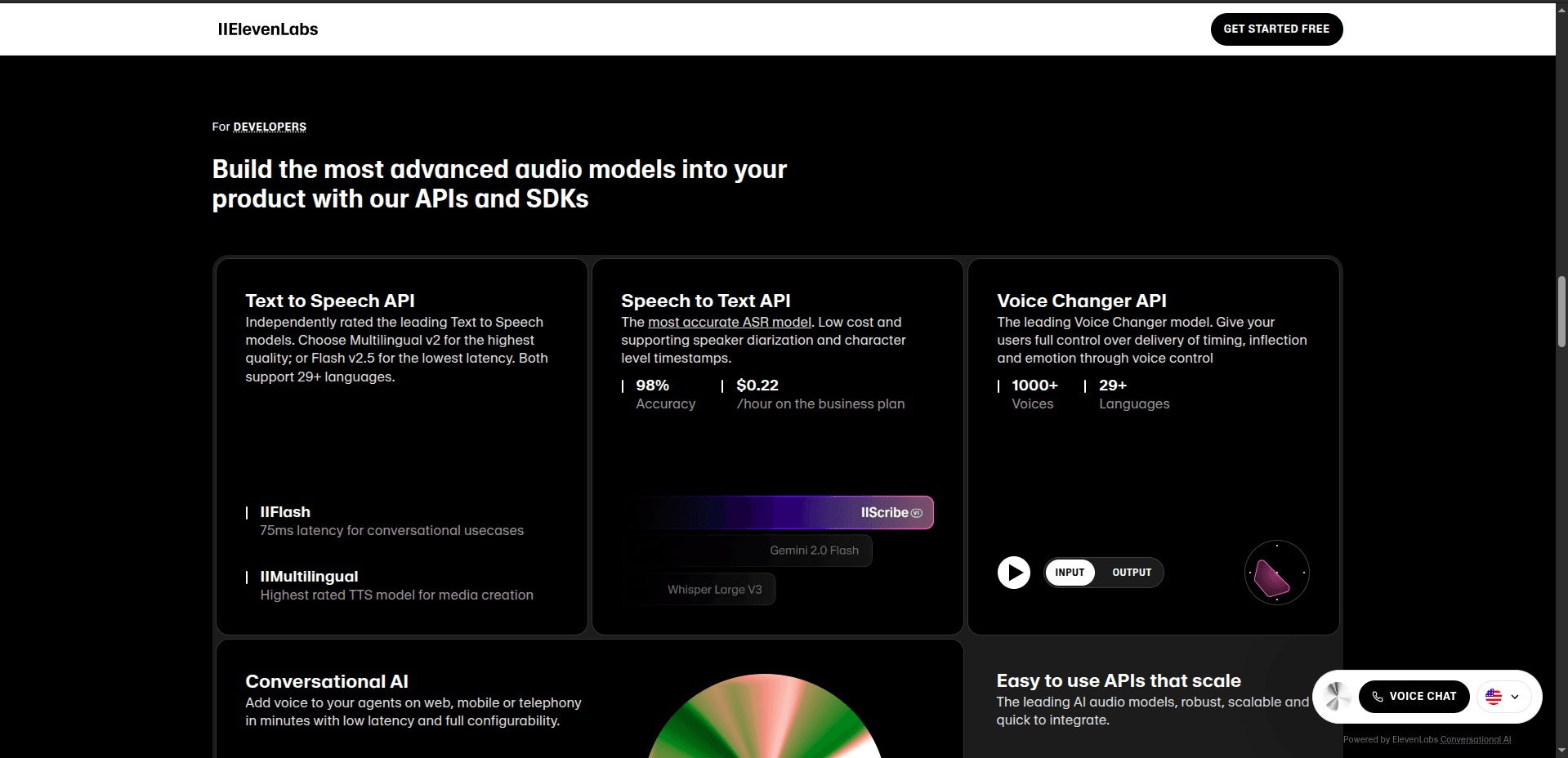Click the Voice Changer pink orb visual
Image resolution: width=1568 pixels, height=758 pixels.
click(x=1276, y=573)
